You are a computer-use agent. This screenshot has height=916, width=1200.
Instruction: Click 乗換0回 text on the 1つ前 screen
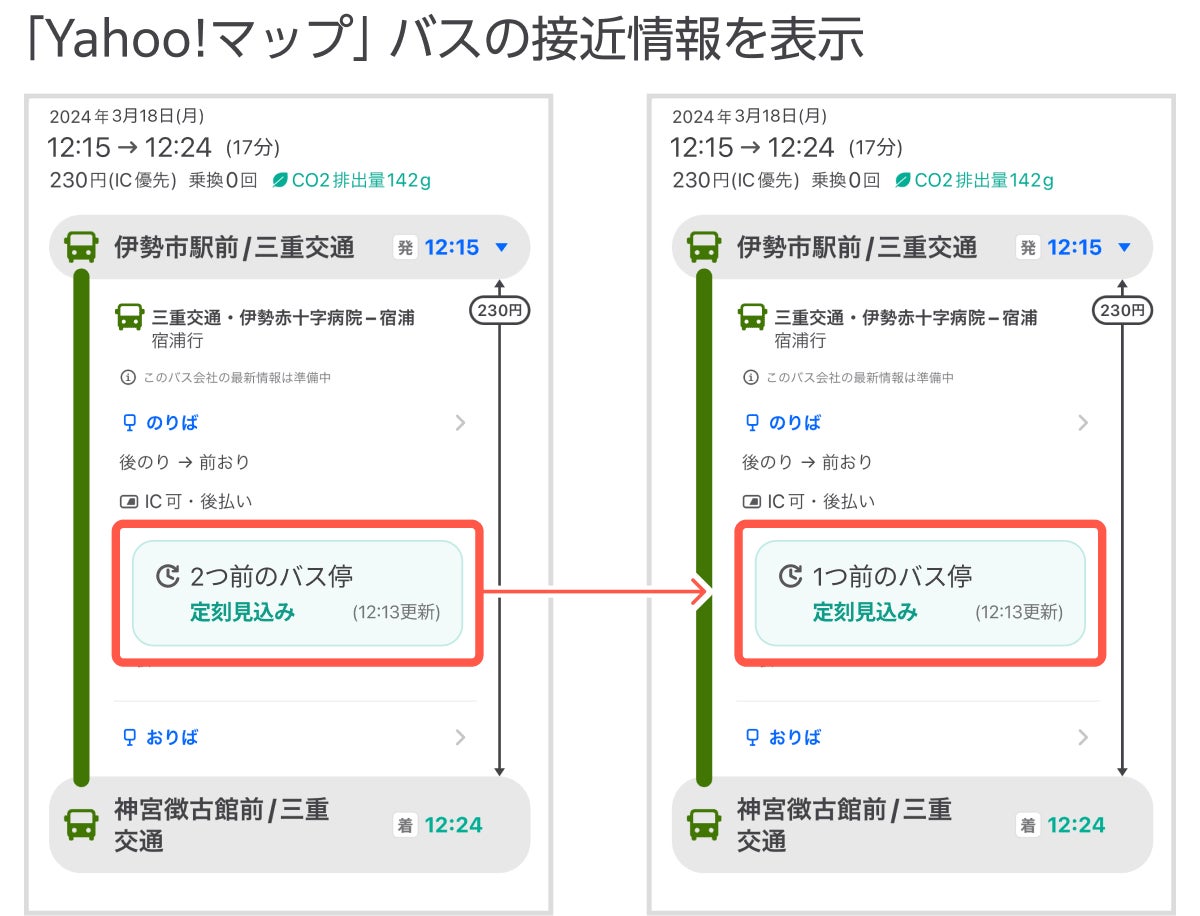(846, 180)
